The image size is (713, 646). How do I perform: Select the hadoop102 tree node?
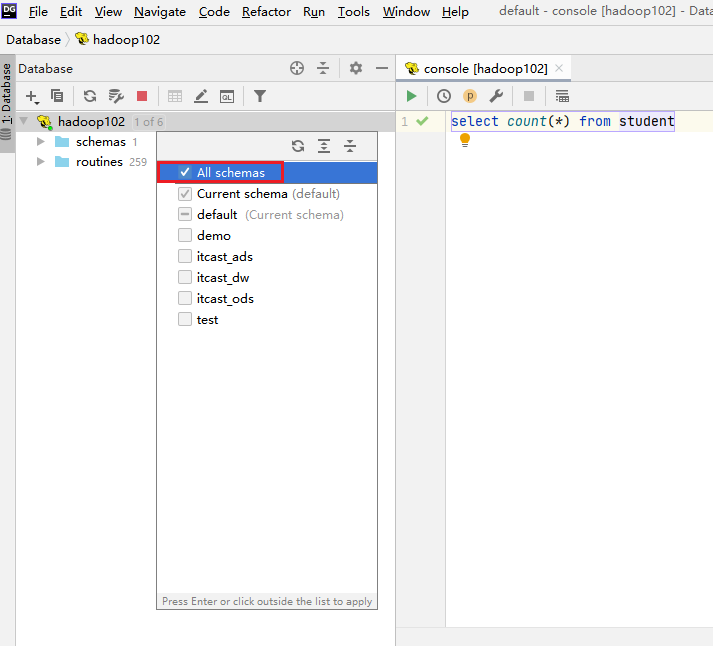tap(91, 121)
